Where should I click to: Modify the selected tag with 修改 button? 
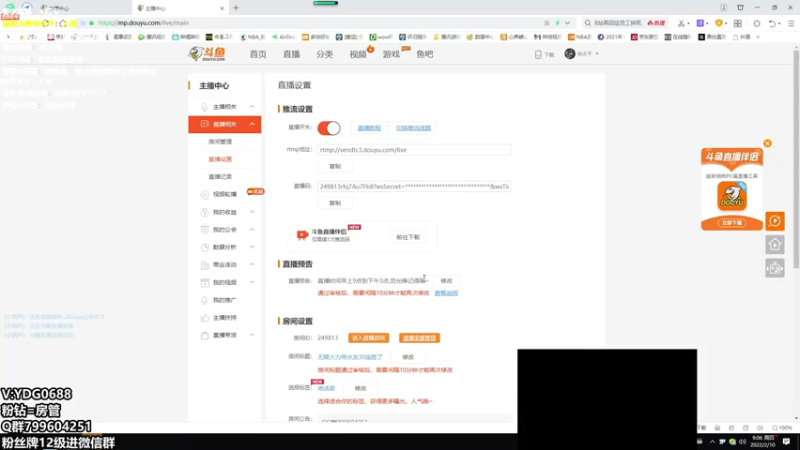(x=360, y=388)
